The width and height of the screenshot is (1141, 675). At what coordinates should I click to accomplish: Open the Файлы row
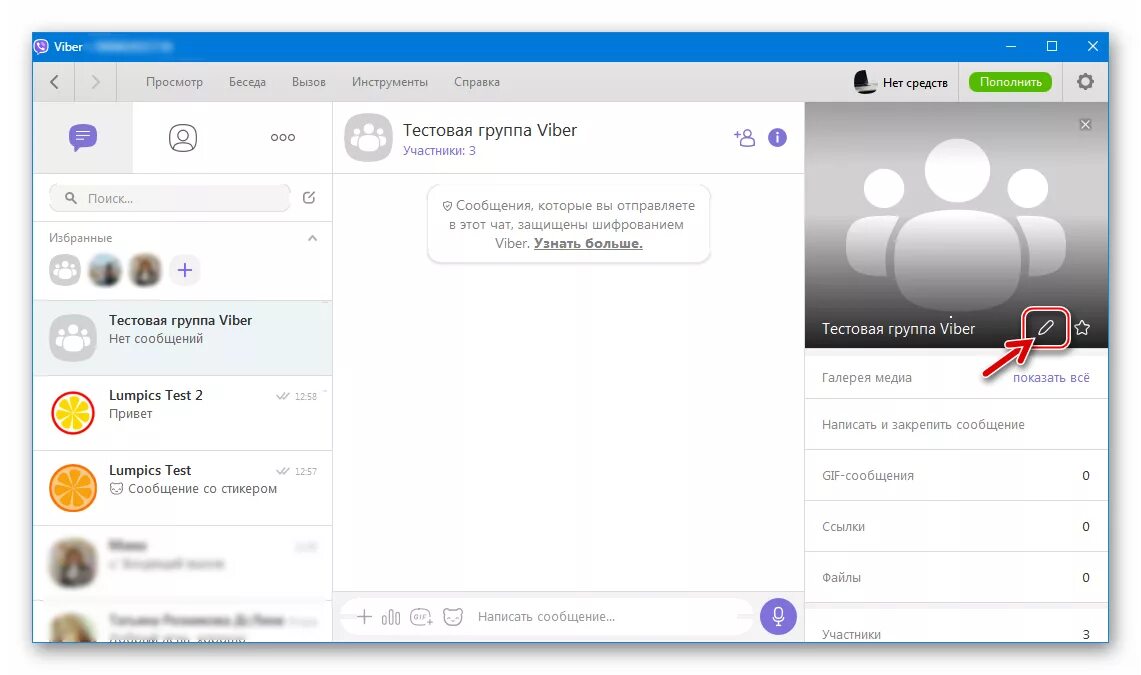(956, 577)
